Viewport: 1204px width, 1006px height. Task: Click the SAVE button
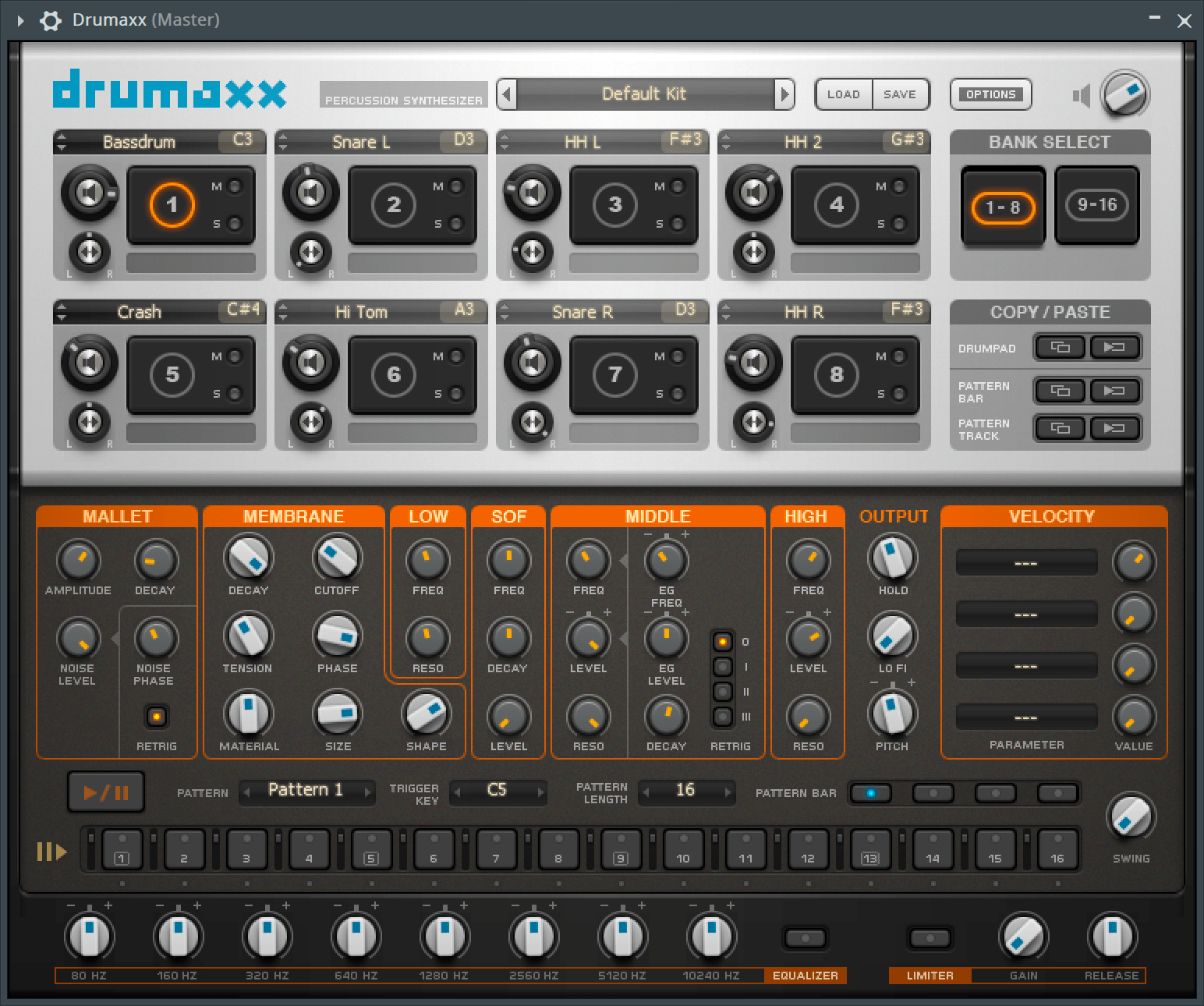pyautogui.click(x=901, y=94)
